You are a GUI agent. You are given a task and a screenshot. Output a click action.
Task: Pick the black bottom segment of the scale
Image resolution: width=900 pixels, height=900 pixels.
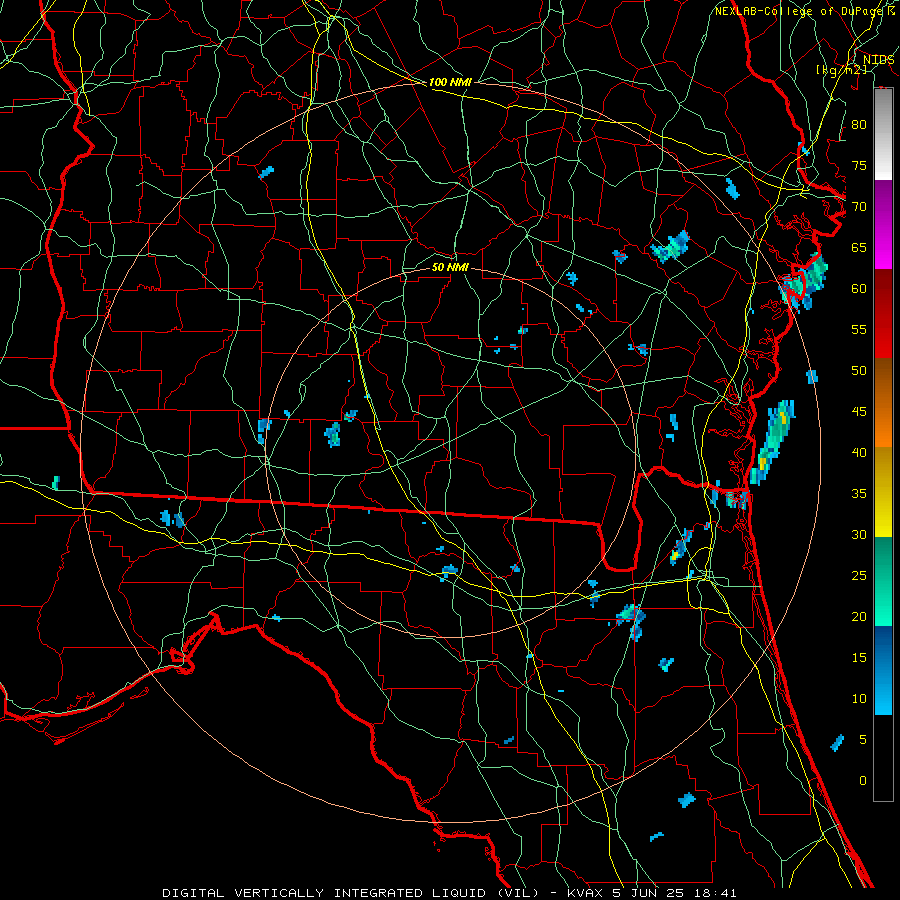tap(883, 758)
